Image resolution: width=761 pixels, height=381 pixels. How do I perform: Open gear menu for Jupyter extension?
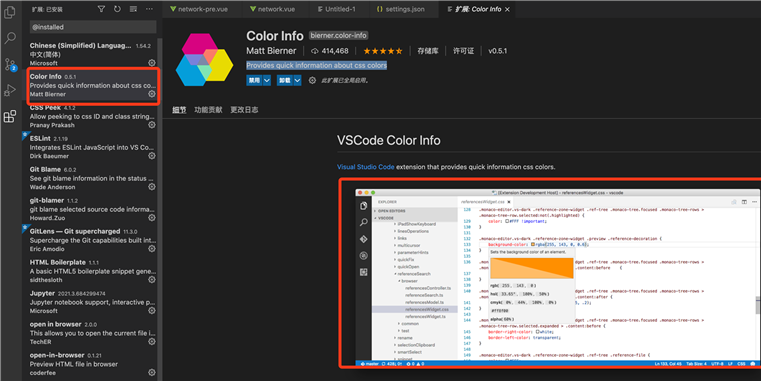[151, 311]
